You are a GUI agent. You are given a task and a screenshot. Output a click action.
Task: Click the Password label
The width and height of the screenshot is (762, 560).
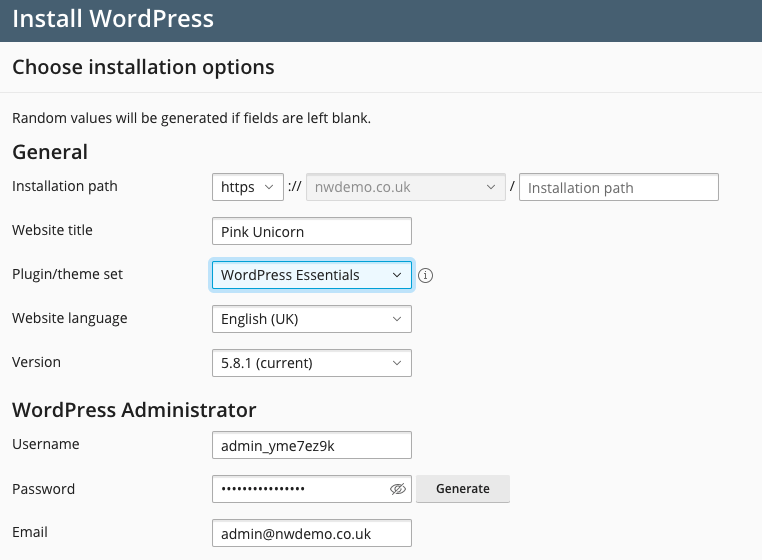coord(44,489)
